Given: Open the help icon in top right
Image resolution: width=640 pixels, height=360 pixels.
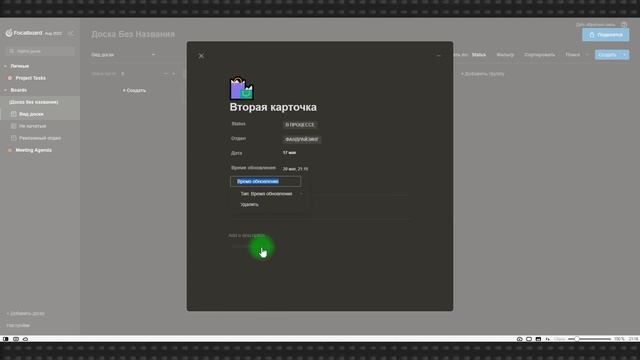Looking at the screenshot, I should 624,24.
